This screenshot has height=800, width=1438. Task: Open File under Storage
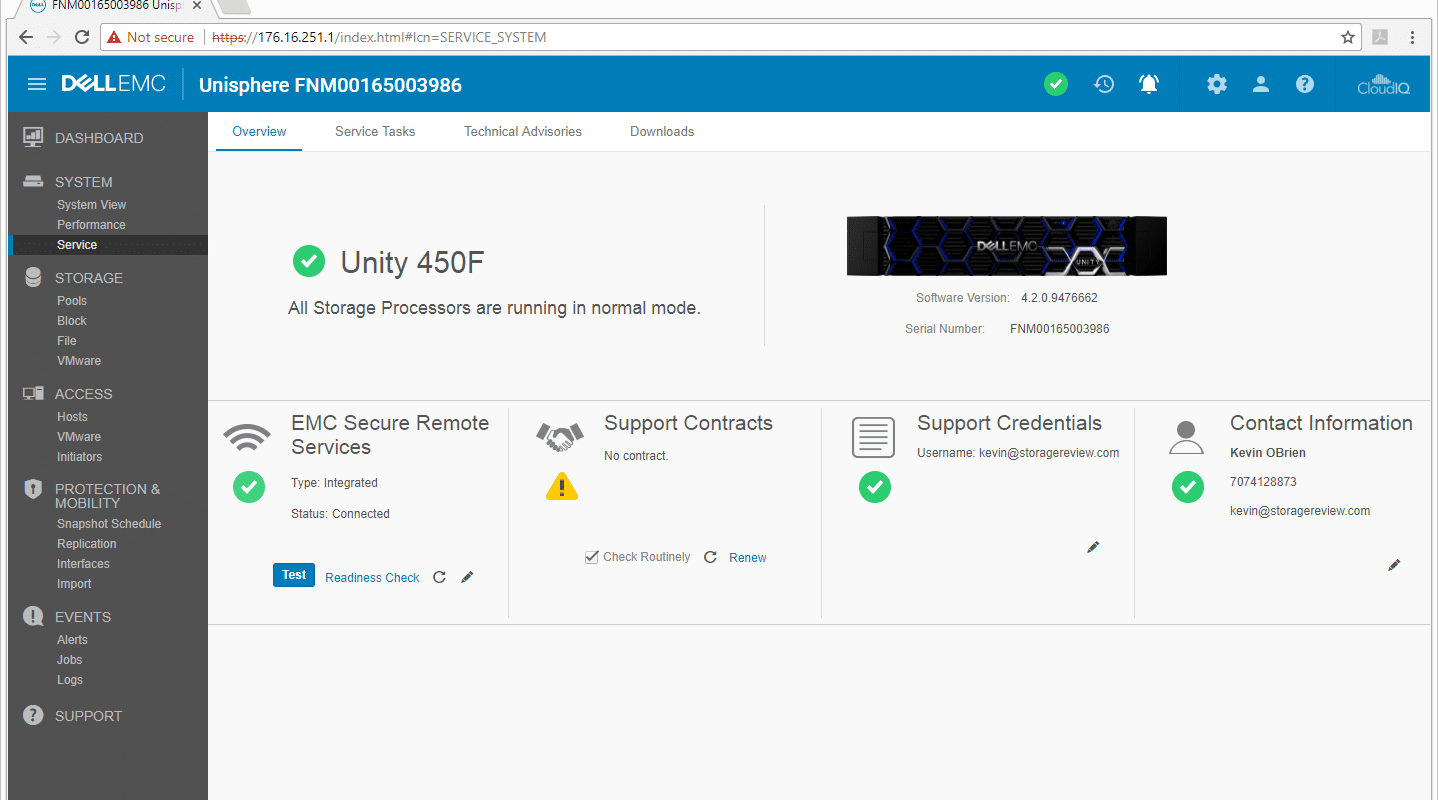pos(67,341)
